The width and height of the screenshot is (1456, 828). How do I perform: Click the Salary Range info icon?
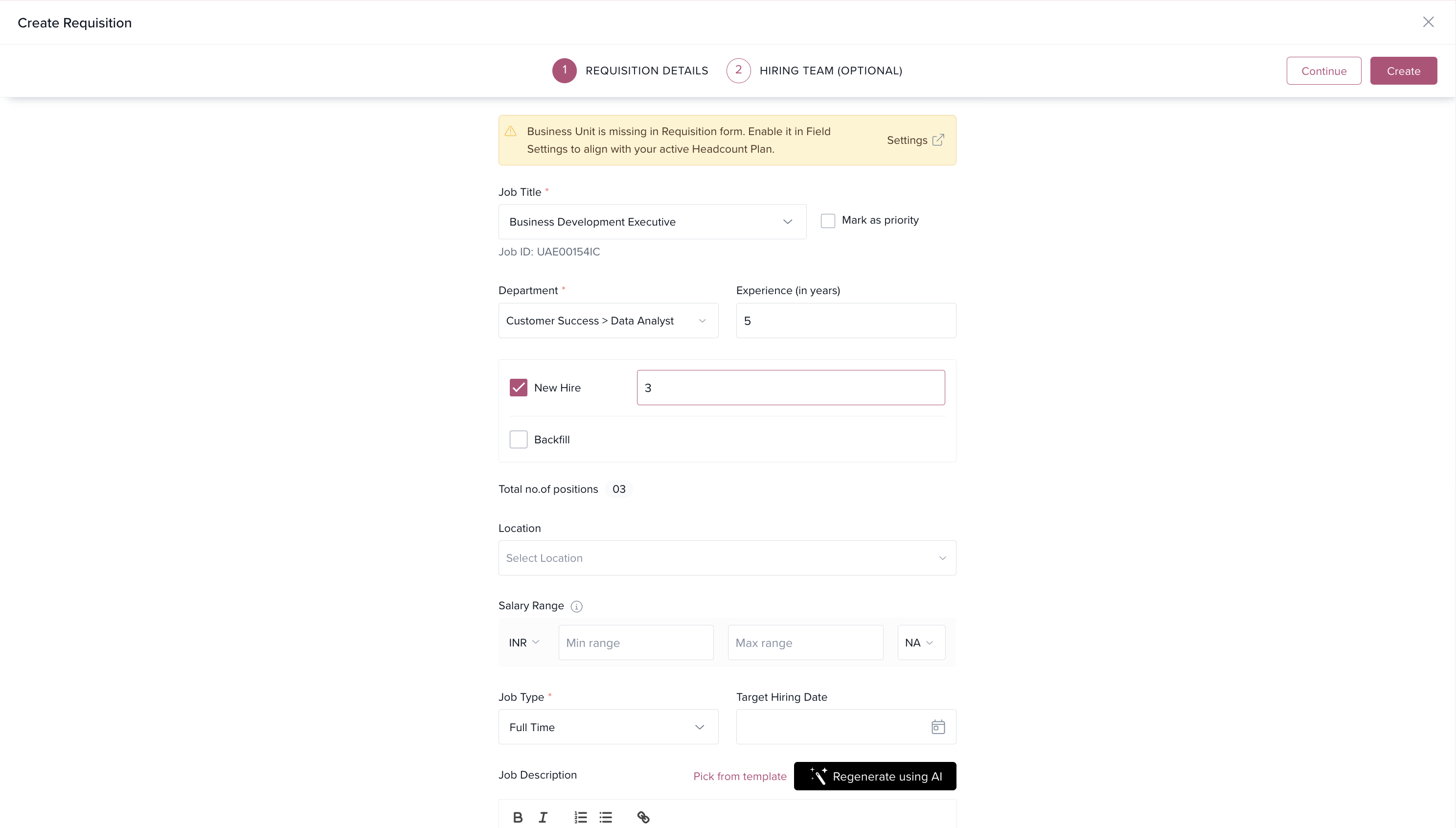click(576, 606)
